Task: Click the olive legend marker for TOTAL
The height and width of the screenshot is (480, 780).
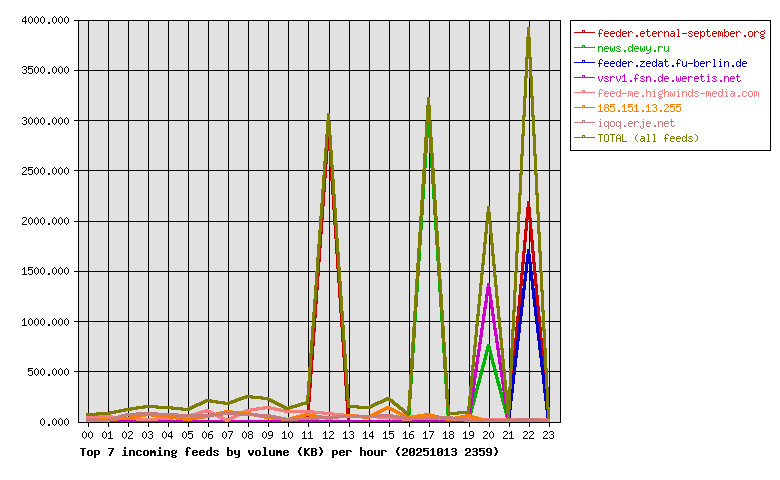Action: (x=584, y=137)
